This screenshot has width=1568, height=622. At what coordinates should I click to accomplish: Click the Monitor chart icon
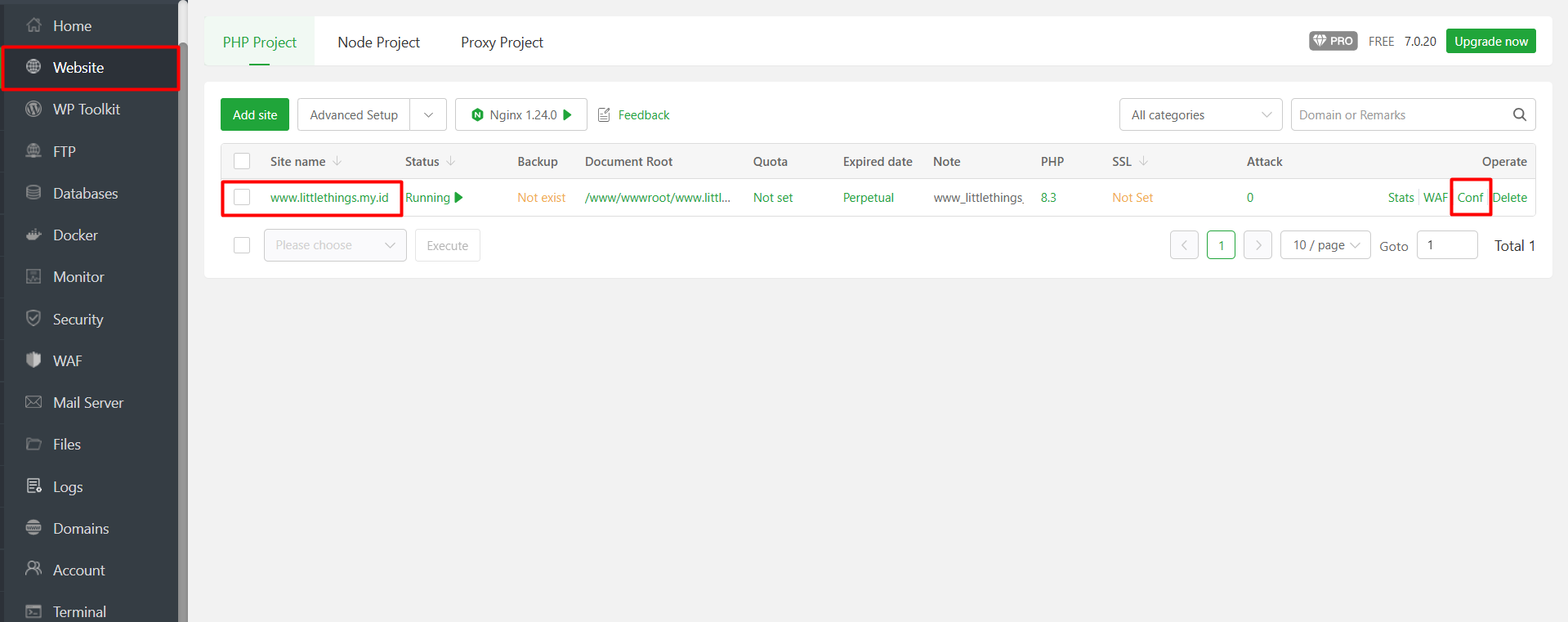click(x=34, y=277)
